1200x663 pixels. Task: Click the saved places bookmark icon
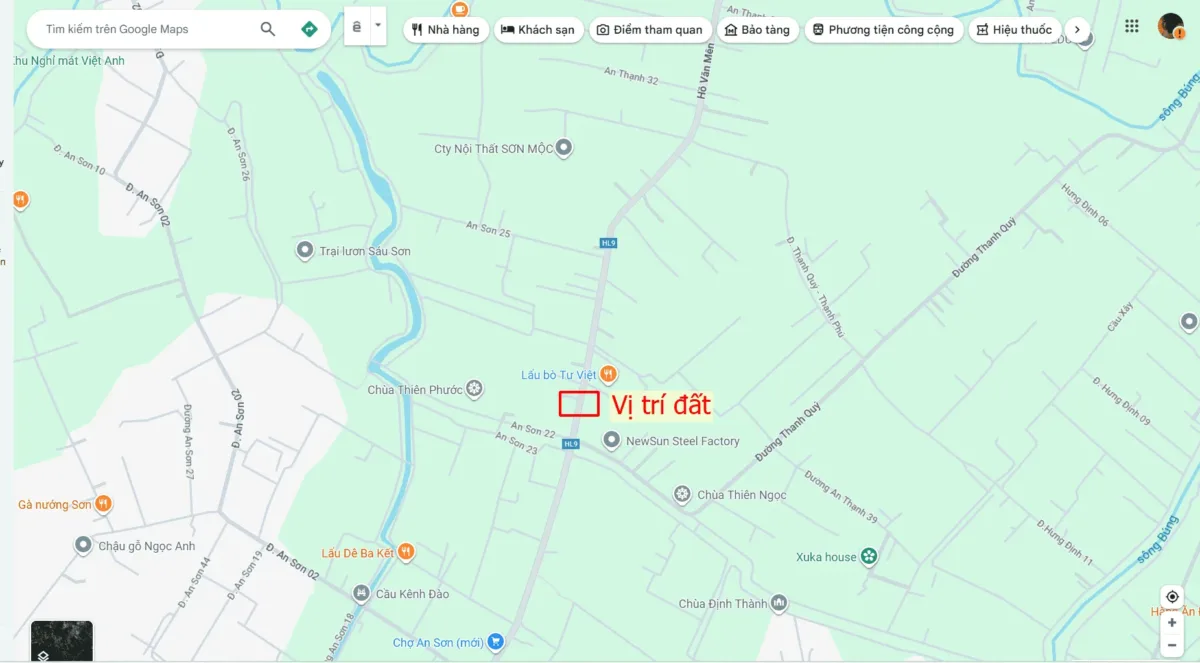[x=357, y=27]
